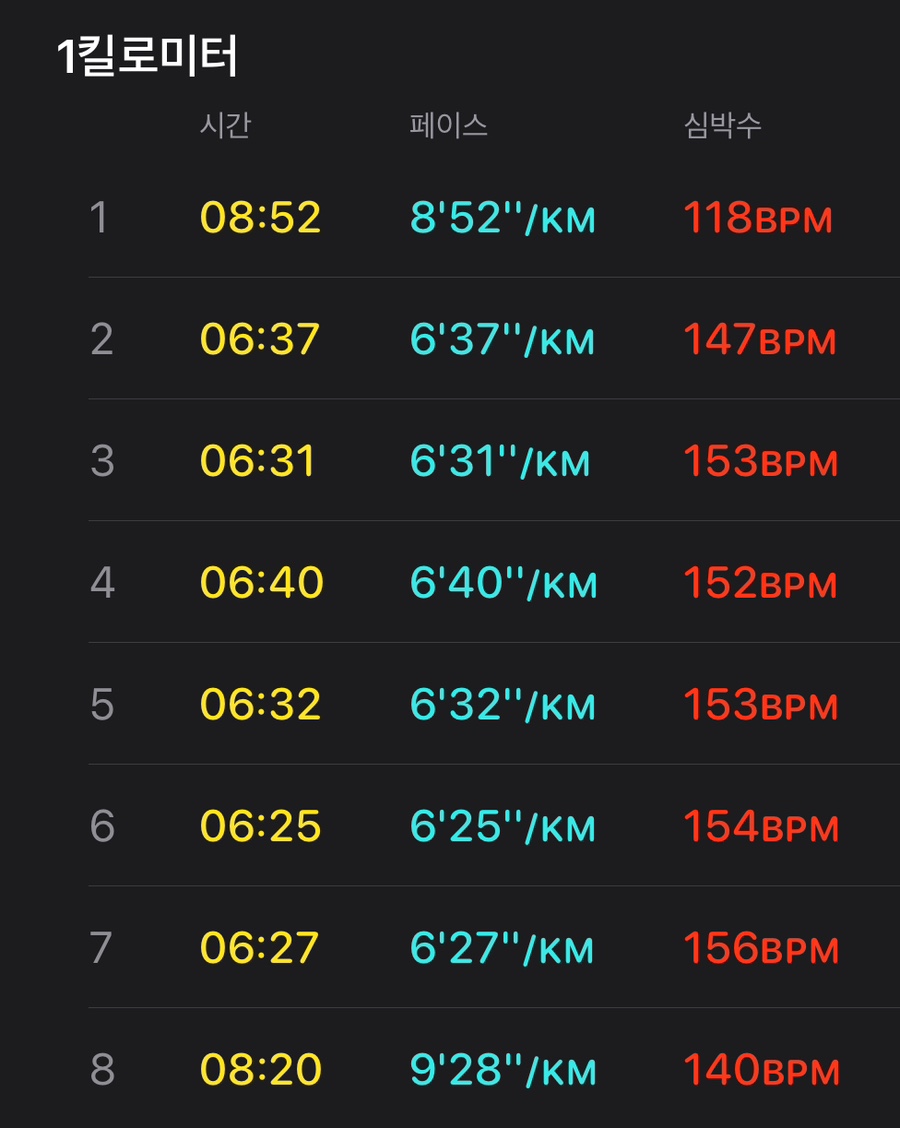Select the 154BPM heart rate value
Viewport: 900px width, 1128px height.
[761, 825]
